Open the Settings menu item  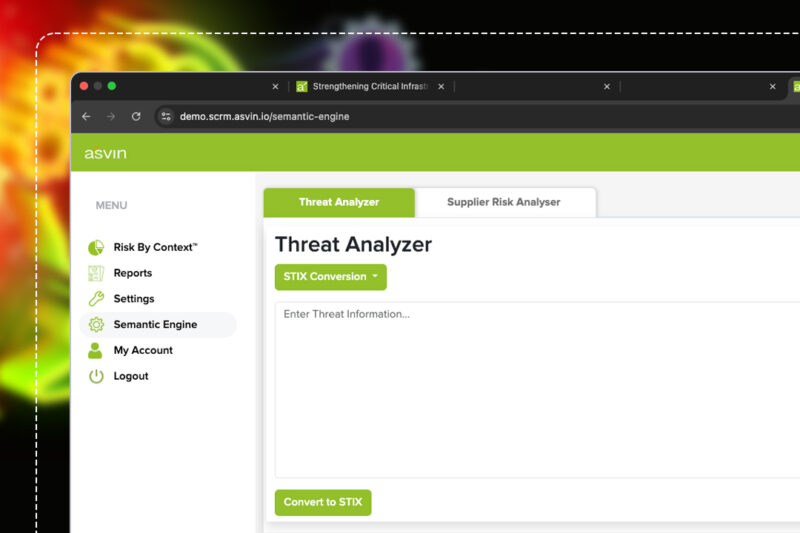pyautogui.click(x=134, y=299)
